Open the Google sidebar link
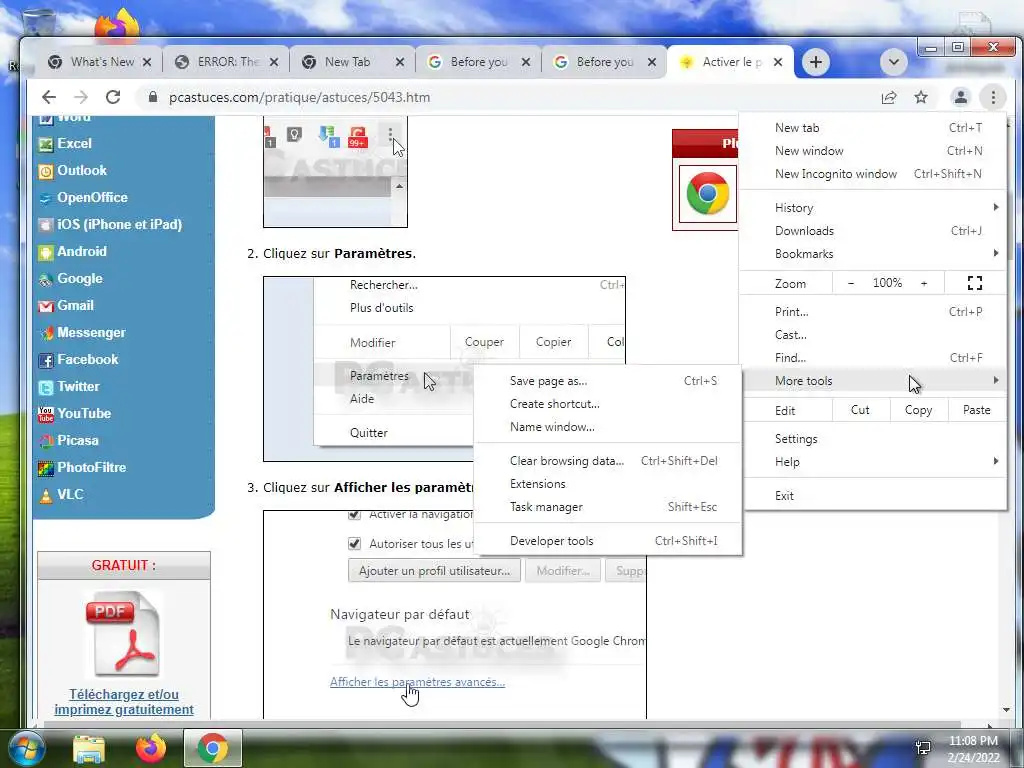This screenshot has height=768, width=1024. pyautogui.click(x=80, y=278)
